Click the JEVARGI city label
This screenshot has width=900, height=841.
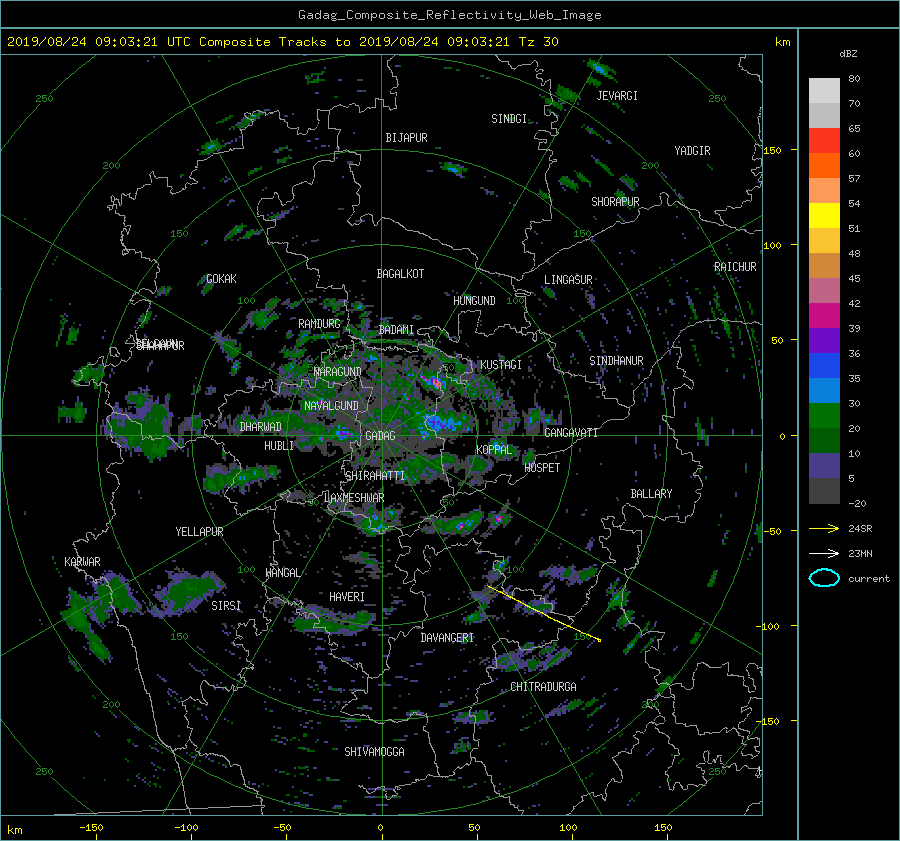[x=617, y=96]
